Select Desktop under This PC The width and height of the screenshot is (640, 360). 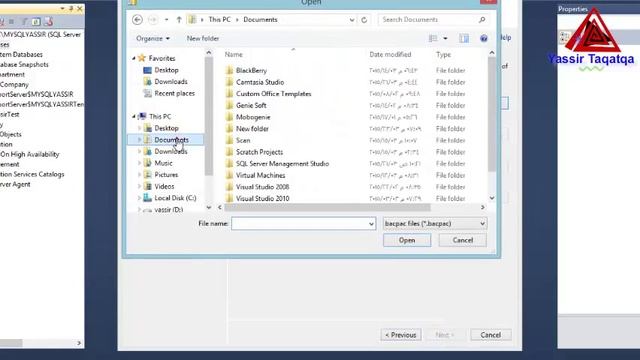pyautogui.click(x=166, y=128)
